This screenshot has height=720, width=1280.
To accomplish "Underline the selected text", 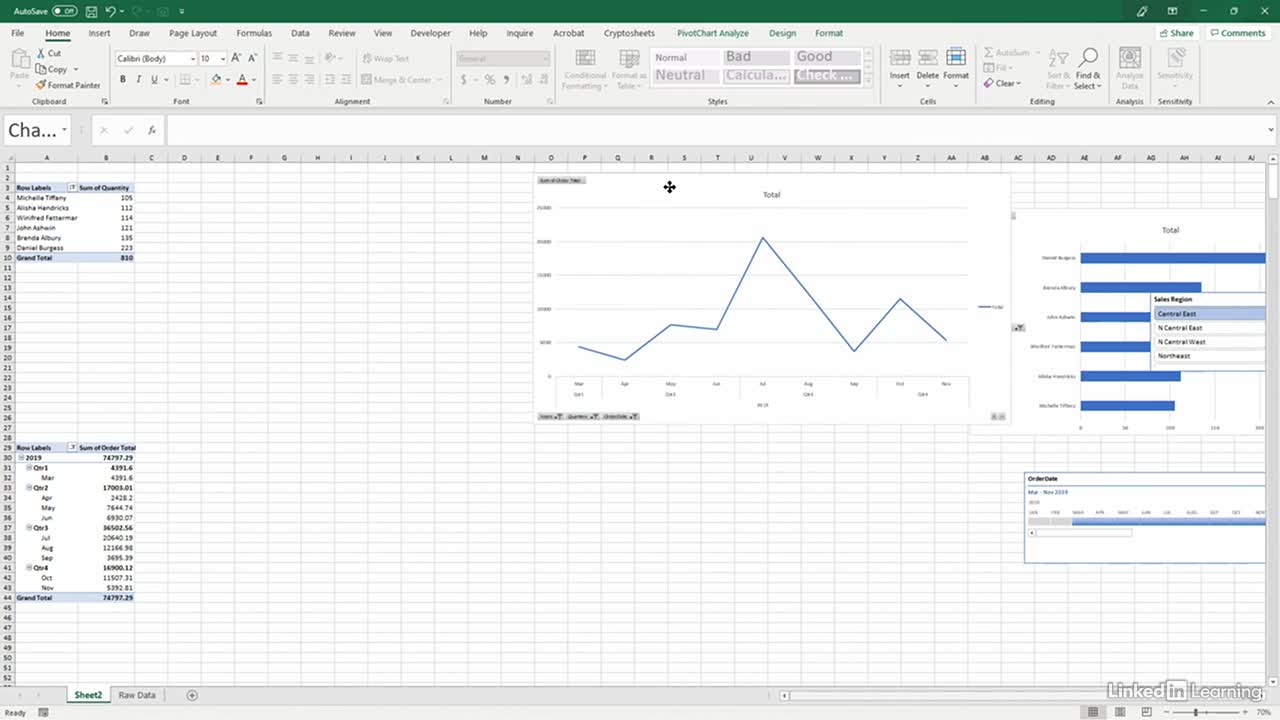I will tap(153, 79).
